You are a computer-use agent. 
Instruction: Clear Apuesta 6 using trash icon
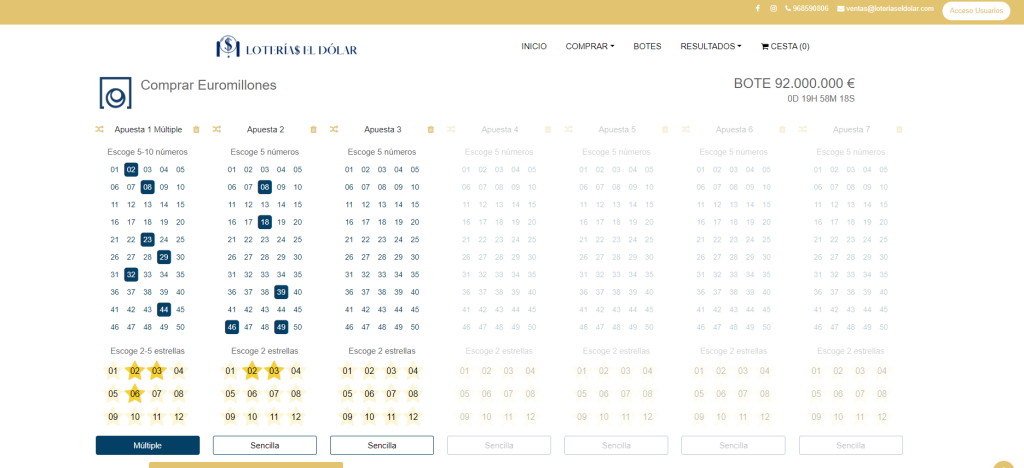tap(782, 129)
